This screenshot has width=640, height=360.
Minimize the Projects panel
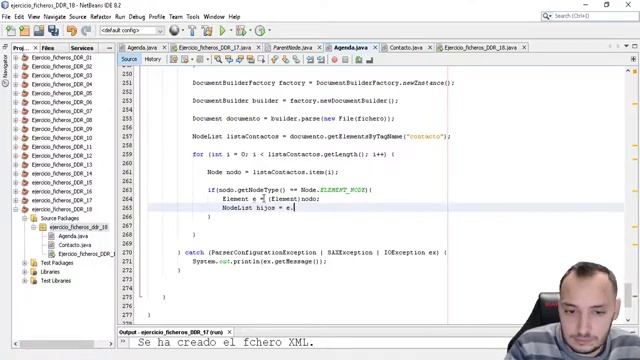[x=109, y=48]
